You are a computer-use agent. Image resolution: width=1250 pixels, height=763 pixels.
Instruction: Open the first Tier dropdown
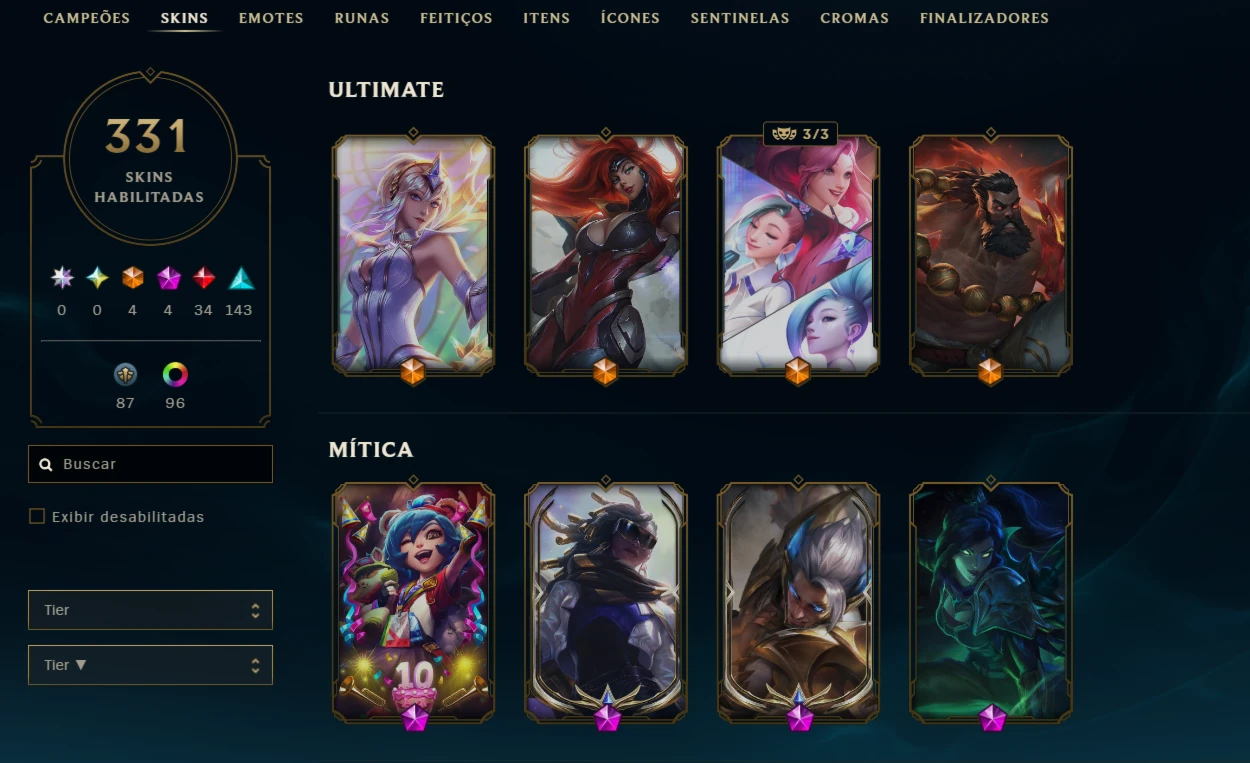150,610
